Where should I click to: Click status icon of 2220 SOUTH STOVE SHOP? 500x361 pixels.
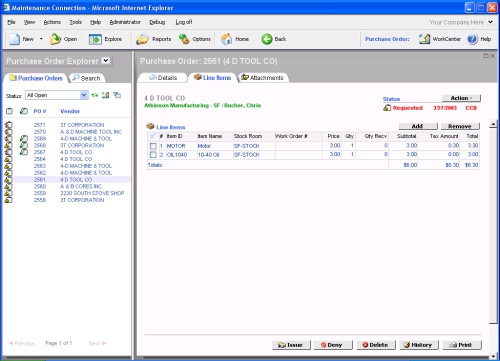[x=9, y=193]
